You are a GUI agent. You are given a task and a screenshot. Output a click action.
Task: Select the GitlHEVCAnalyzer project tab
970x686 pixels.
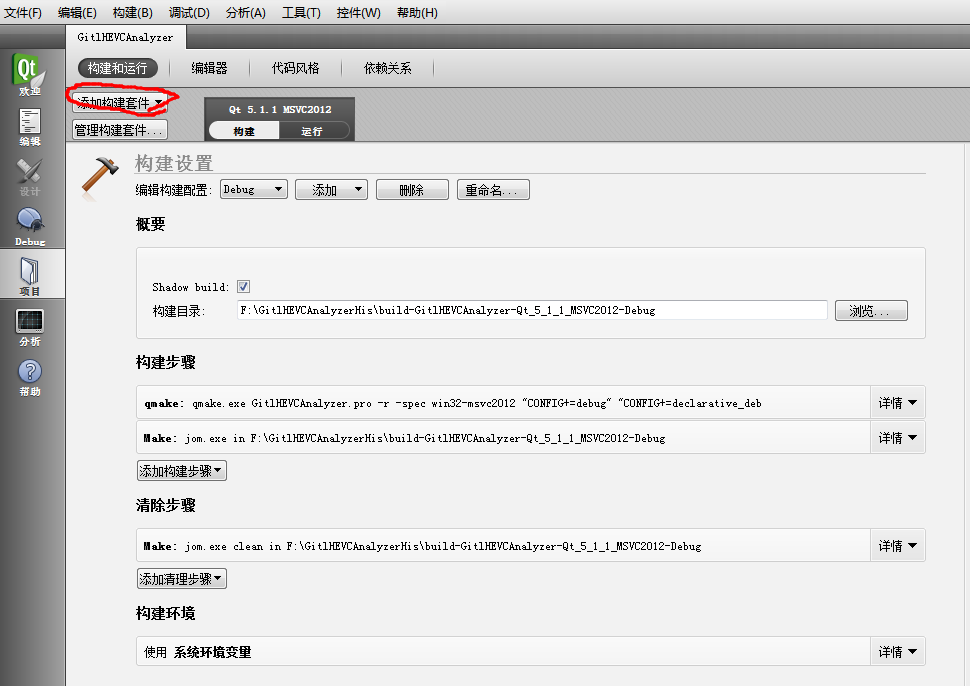[126, 37]
